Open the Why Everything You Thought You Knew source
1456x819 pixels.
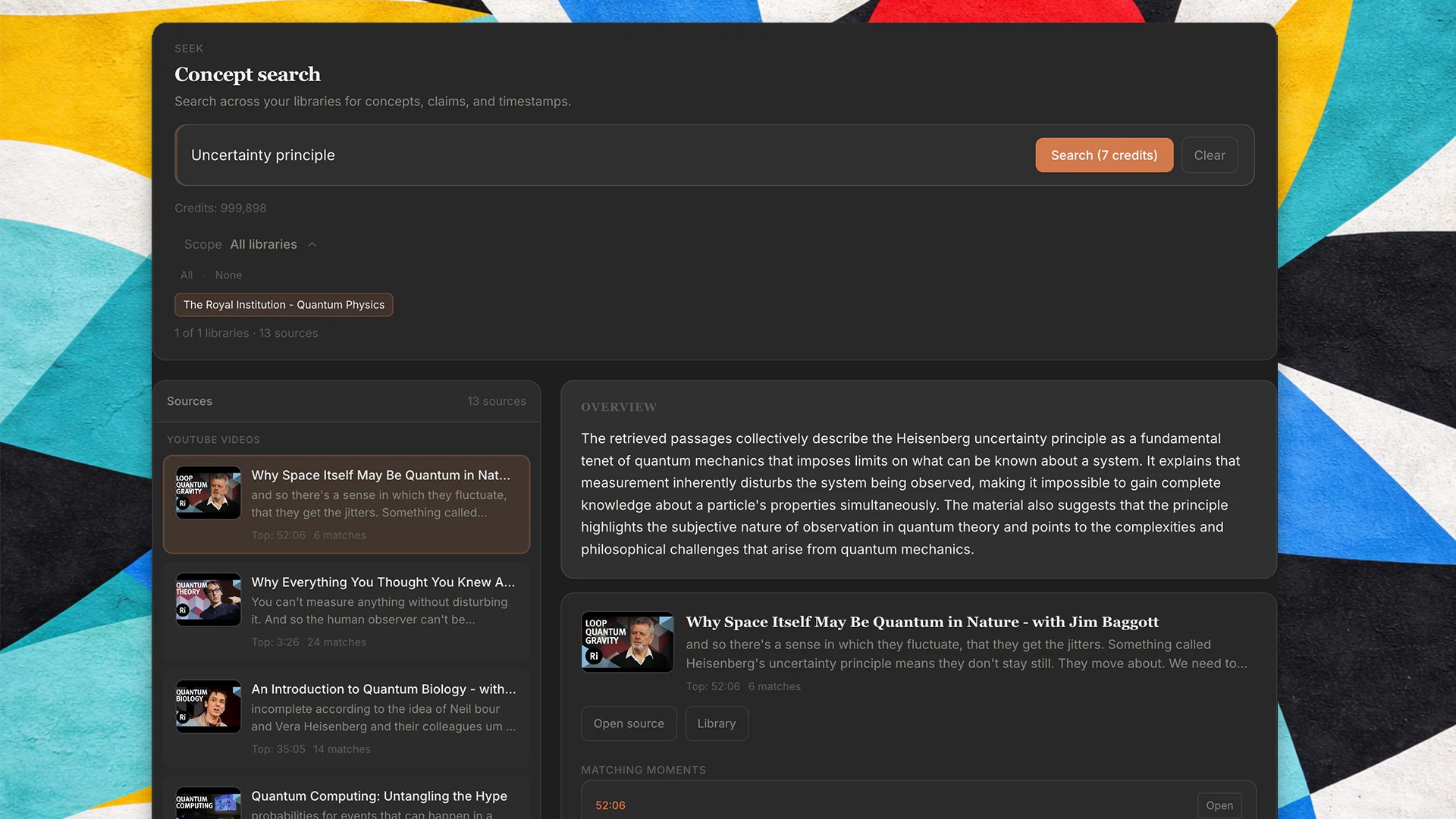coord(383,582)
